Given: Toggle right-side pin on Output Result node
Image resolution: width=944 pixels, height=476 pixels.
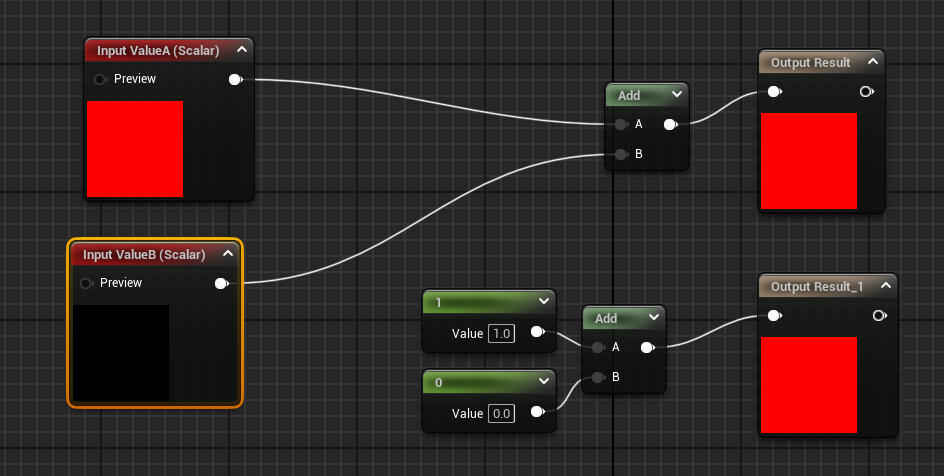Looking at the screenshot, I should pyautogui.click(x=866, y=92).
